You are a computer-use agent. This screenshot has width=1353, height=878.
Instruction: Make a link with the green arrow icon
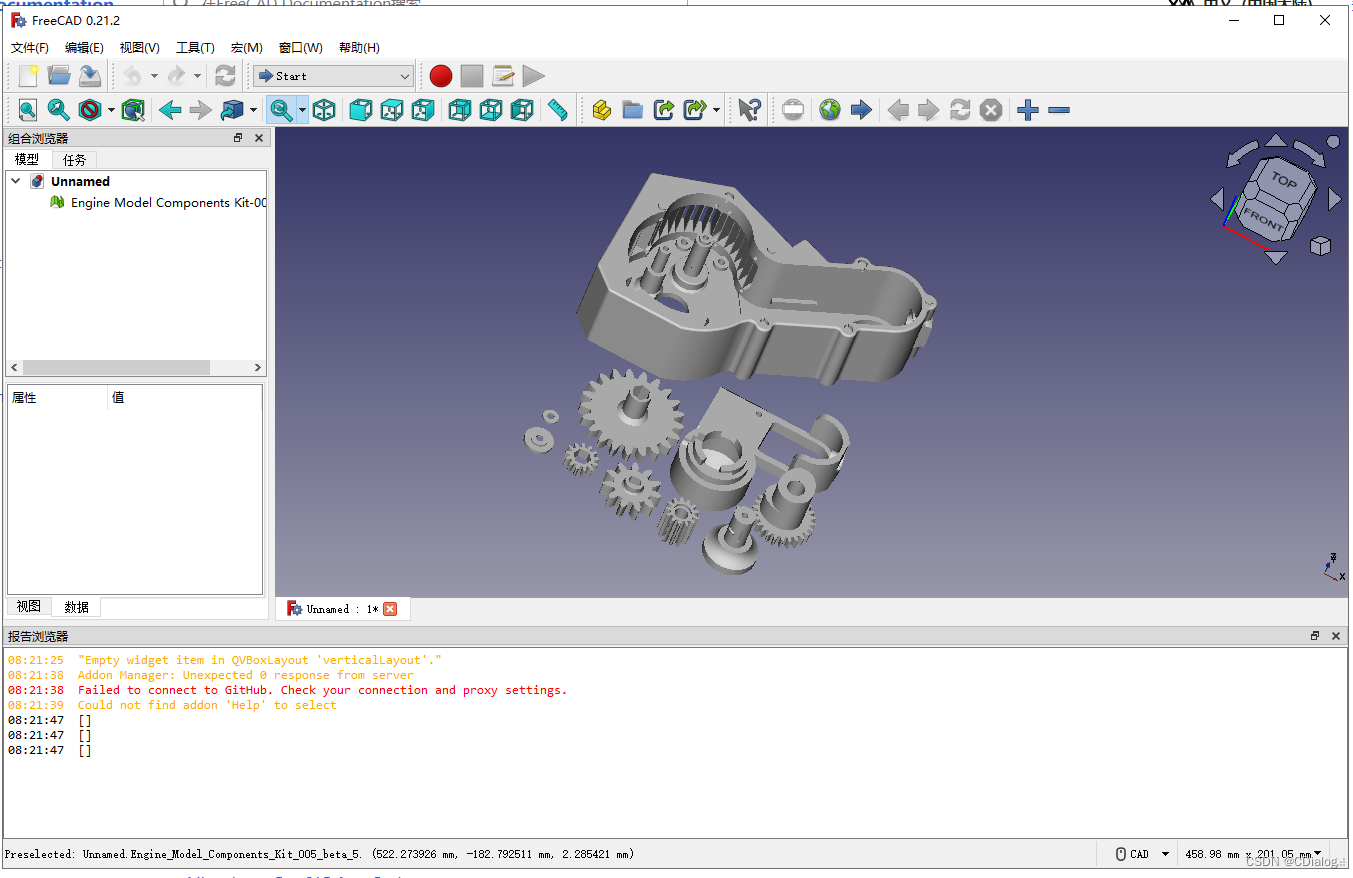click(664, 110)
